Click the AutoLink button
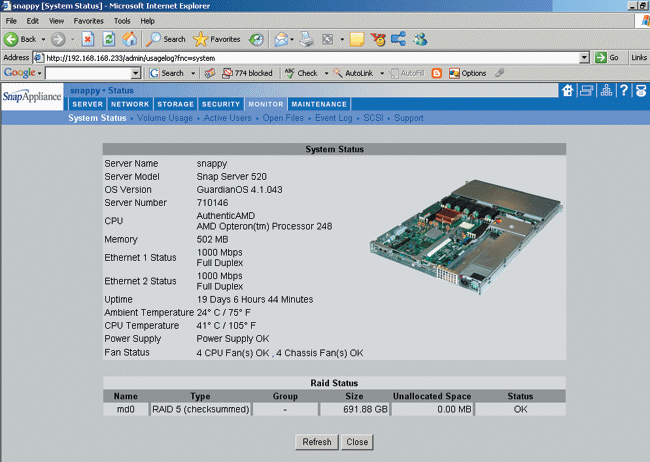The height and width of the screenshot is (462, 650). [x=353, y=73]
